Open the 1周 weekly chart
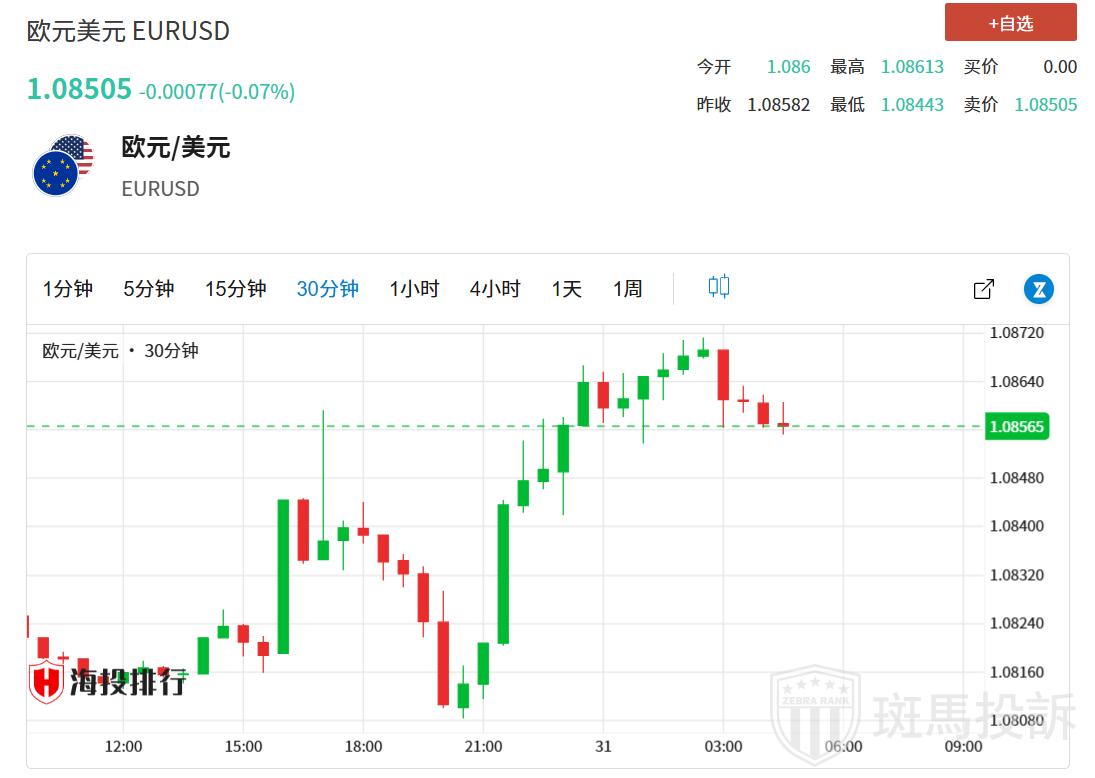Image resolution: width=1095 pixels, height=778 pixels. coord(627,289)
